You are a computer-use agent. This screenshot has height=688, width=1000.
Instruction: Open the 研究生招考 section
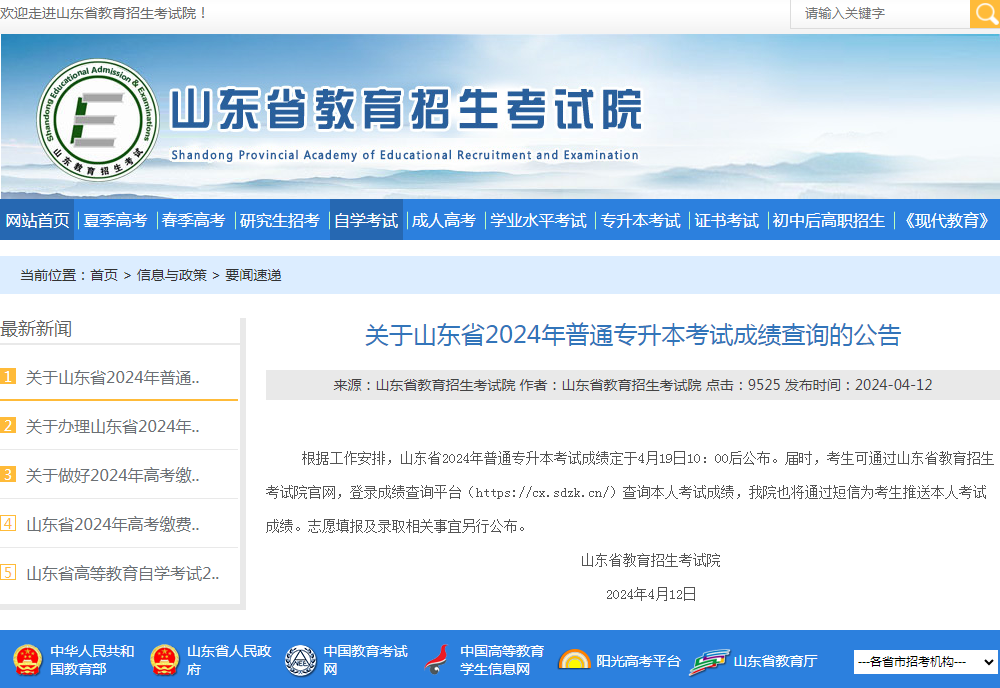[x=281, y=221]
